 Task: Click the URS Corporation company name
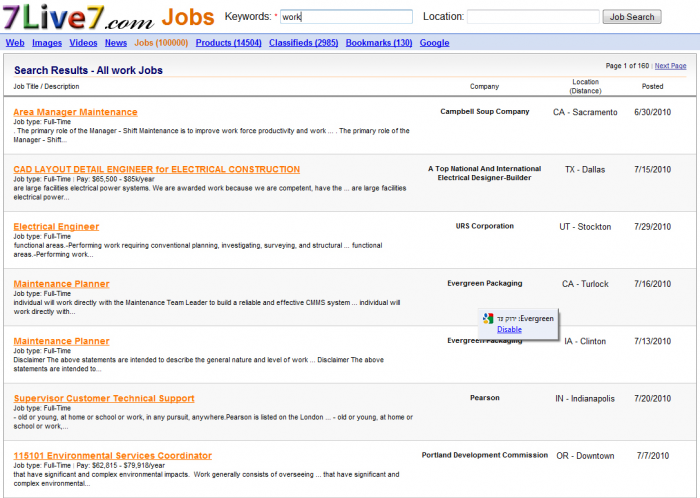tap(485, 226)
